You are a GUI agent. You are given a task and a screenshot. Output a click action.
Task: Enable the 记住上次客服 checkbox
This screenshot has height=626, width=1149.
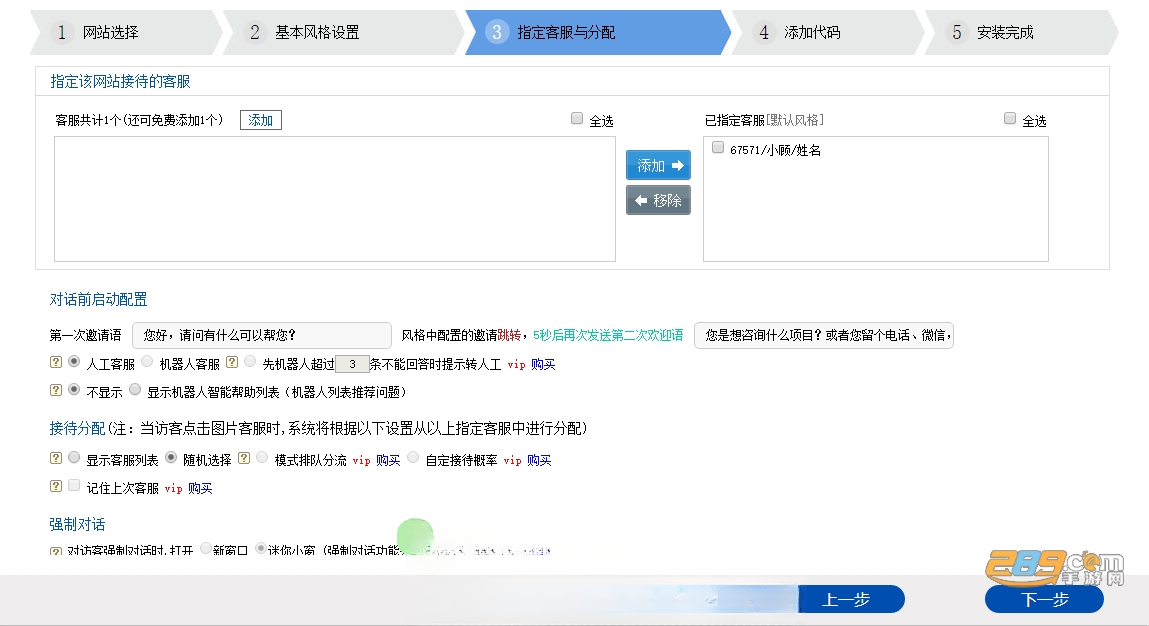74,486
